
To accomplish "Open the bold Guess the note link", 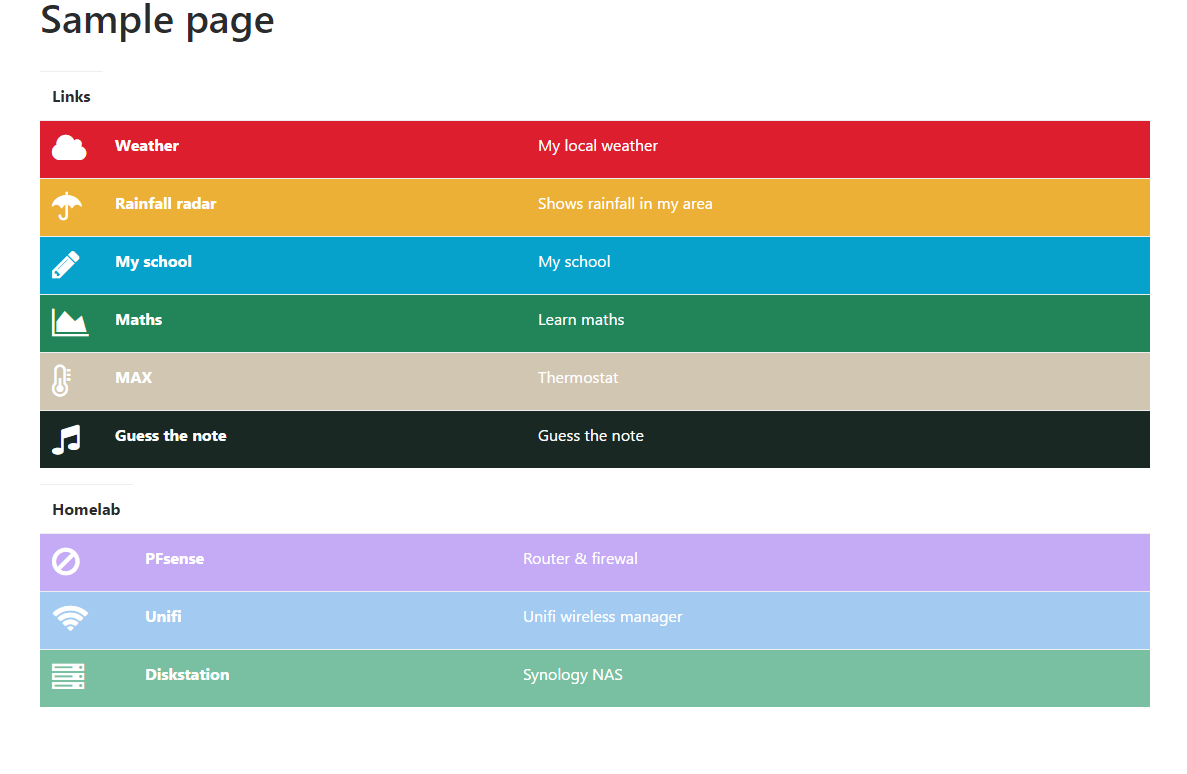I will coord(171,435).
